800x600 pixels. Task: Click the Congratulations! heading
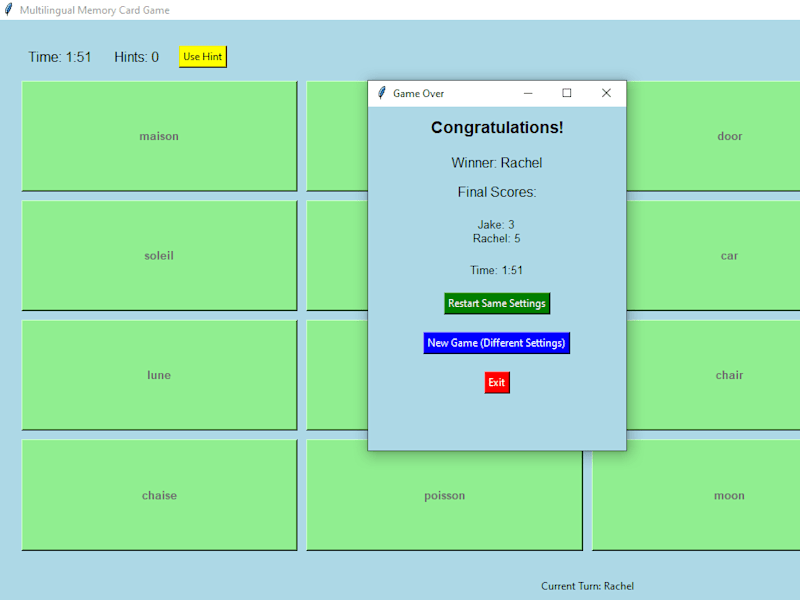497,127
